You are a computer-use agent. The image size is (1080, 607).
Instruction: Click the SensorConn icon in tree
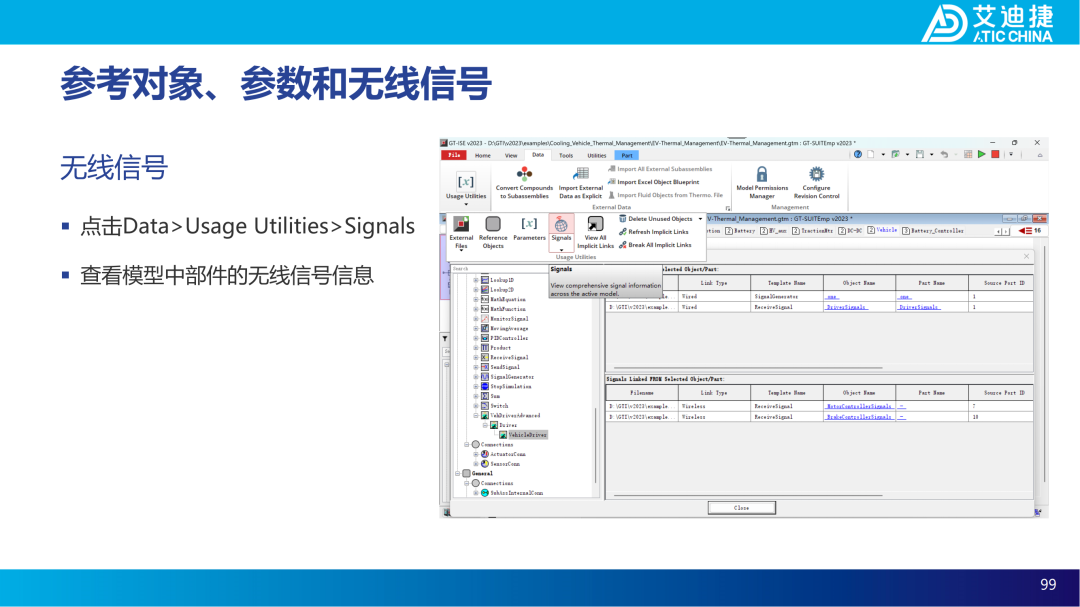click(485, 464)
